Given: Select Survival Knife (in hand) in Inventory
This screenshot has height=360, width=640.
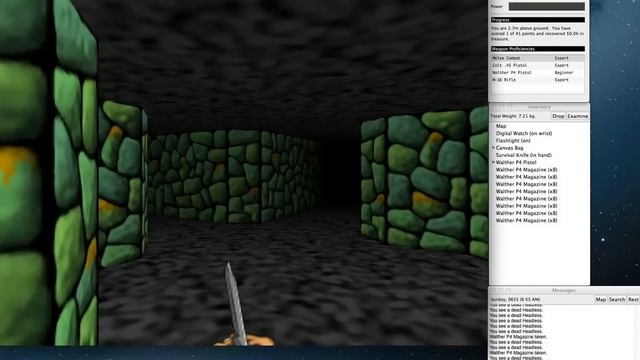Looking at the screenshot, I should 539,155.
